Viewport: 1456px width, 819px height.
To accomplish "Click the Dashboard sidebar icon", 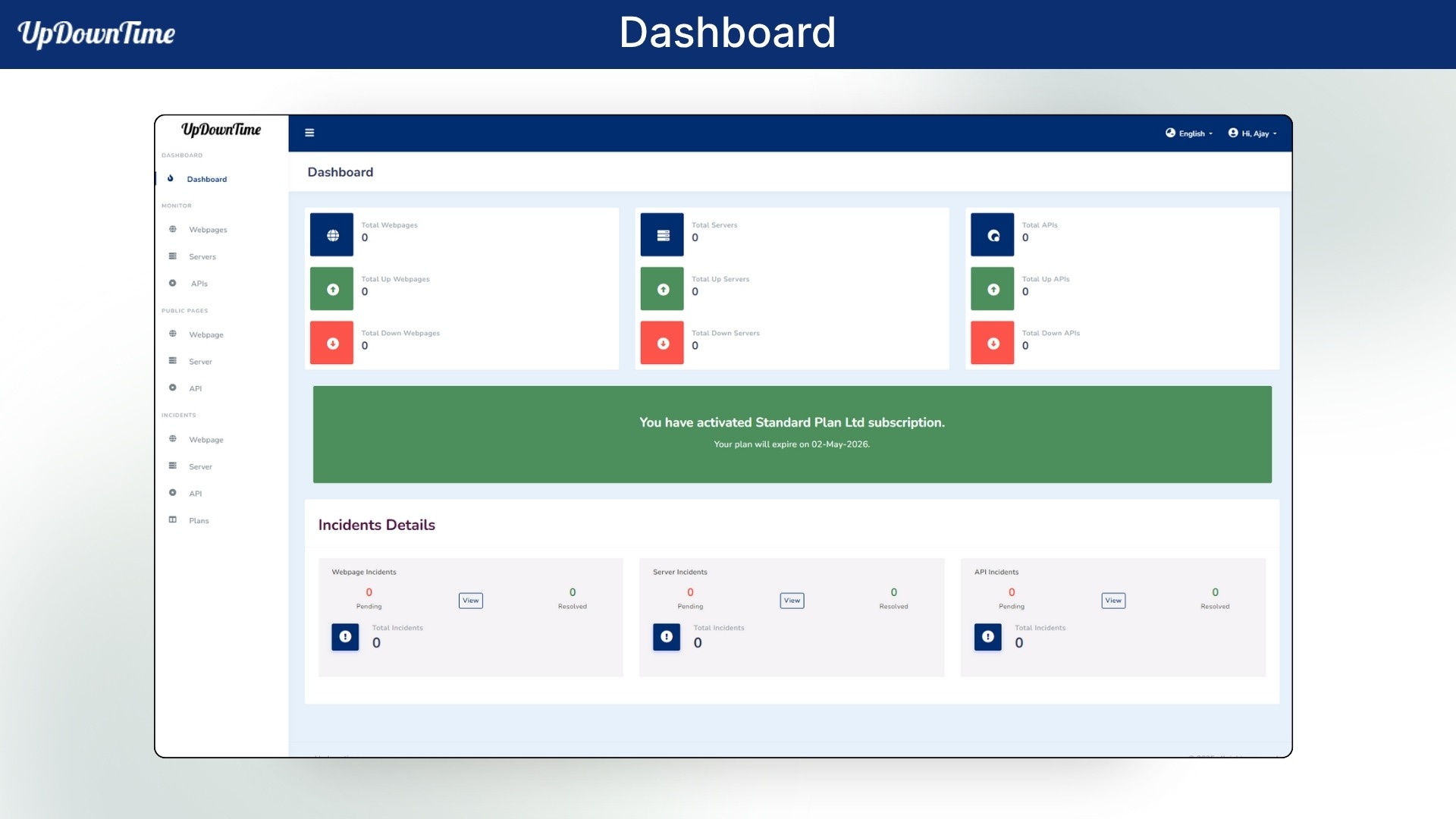I will coord(171,179).
